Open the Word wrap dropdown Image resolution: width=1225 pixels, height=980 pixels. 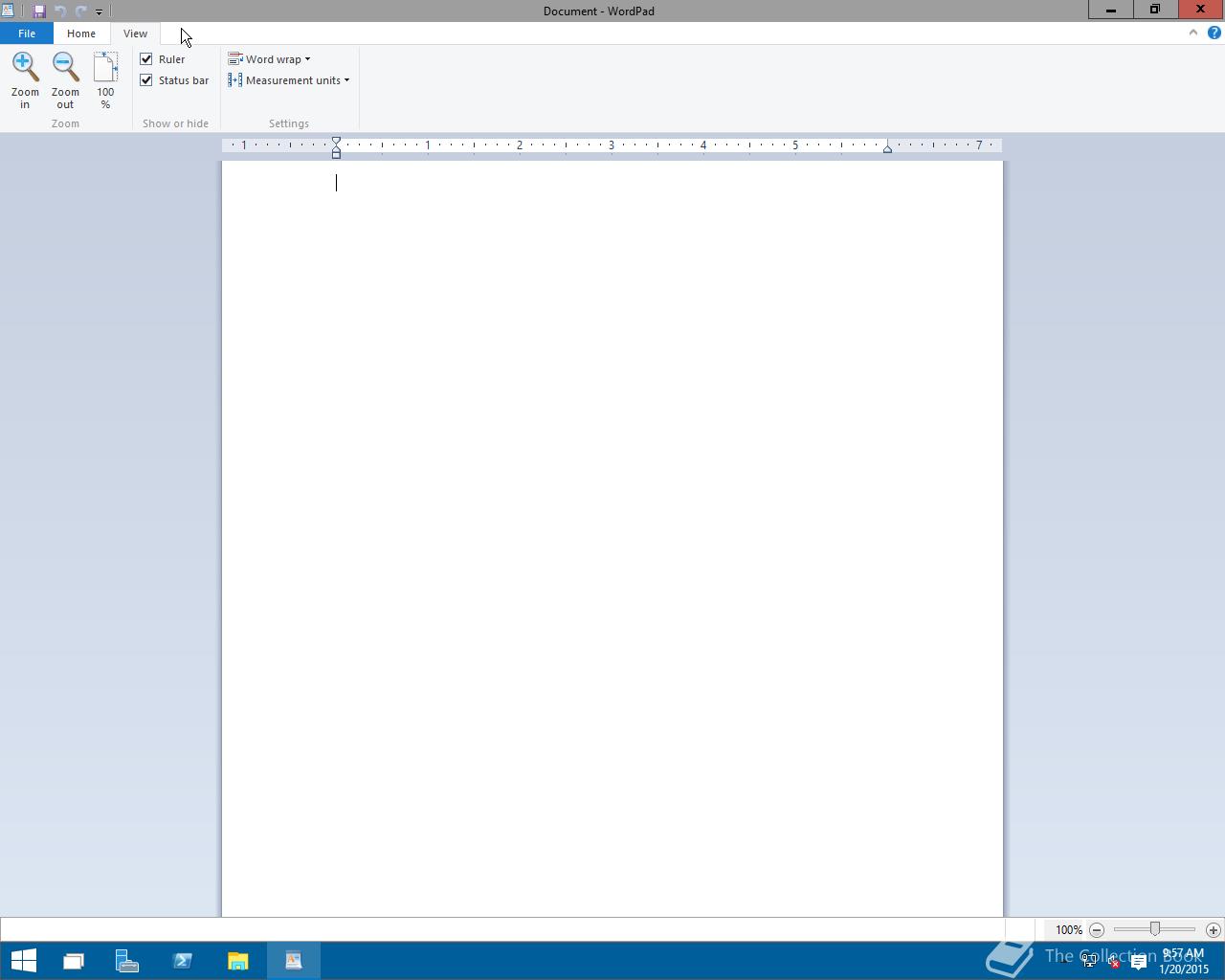pyautogui.click(x=270, y=59)
